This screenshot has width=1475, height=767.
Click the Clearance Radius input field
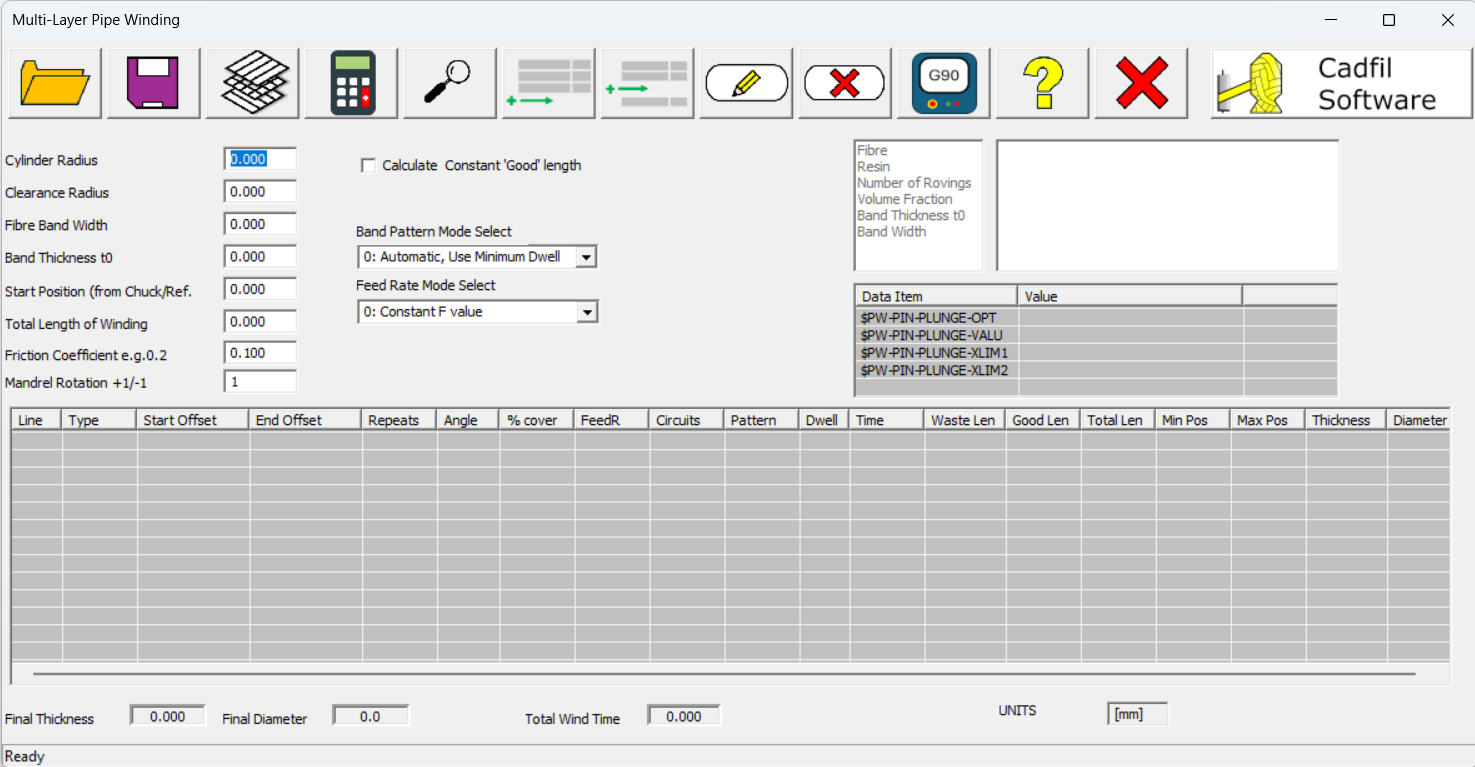coord(261,192)
